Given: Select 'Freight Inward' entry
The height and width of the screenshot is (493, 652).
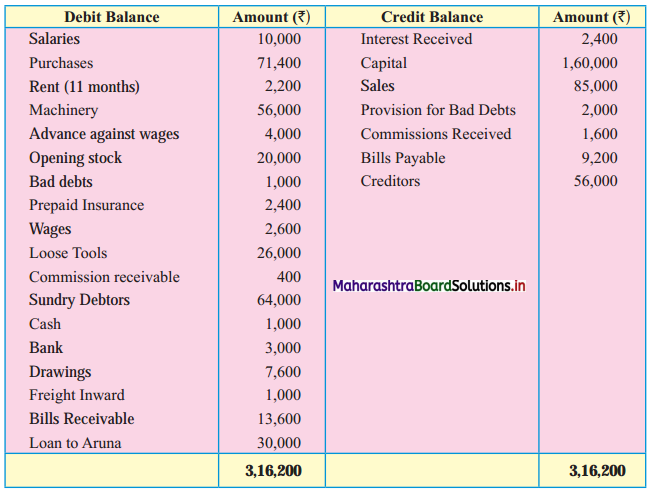Looking at the screenshot, I should click(77, 395).
